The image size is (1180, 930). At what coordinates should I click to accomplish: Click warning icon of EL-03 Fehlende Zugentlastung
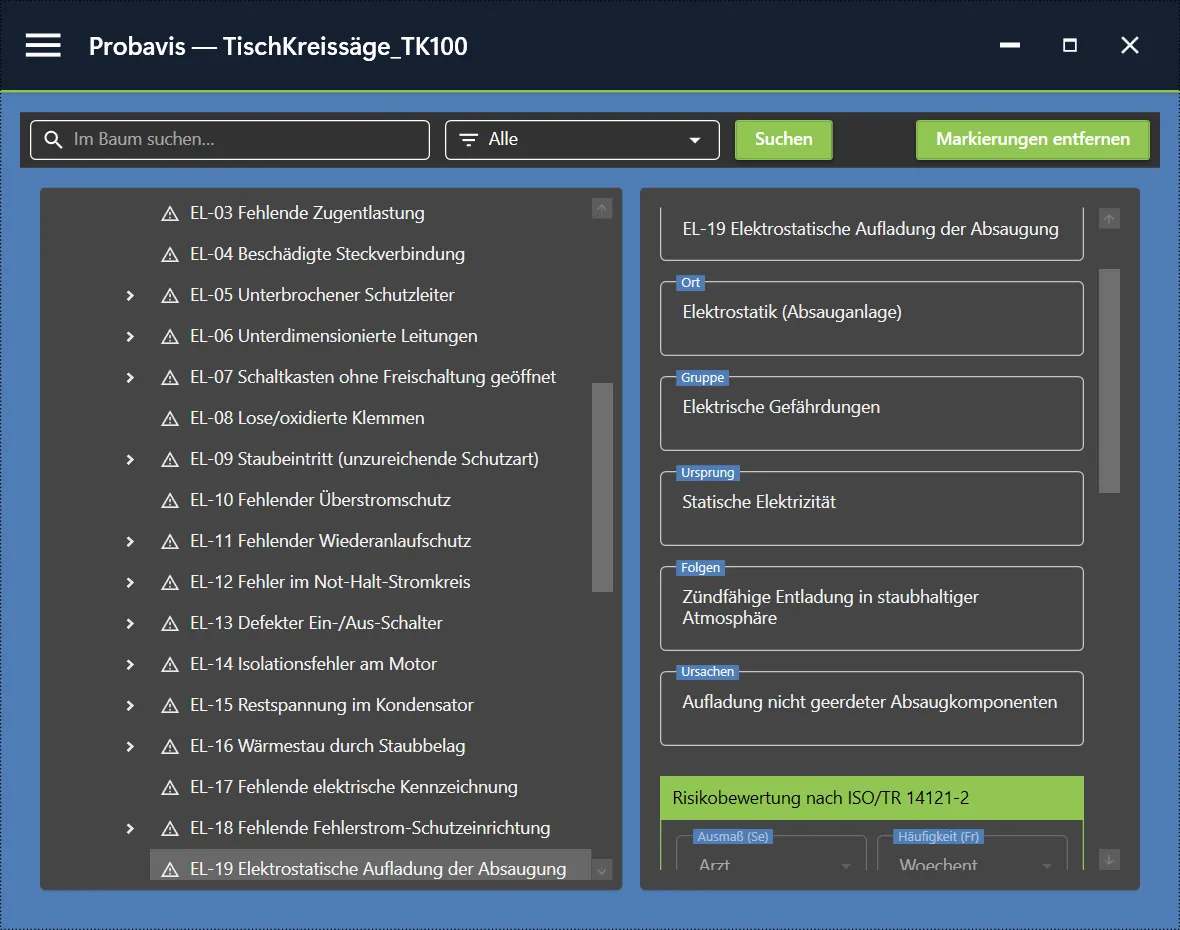(170, 214)
